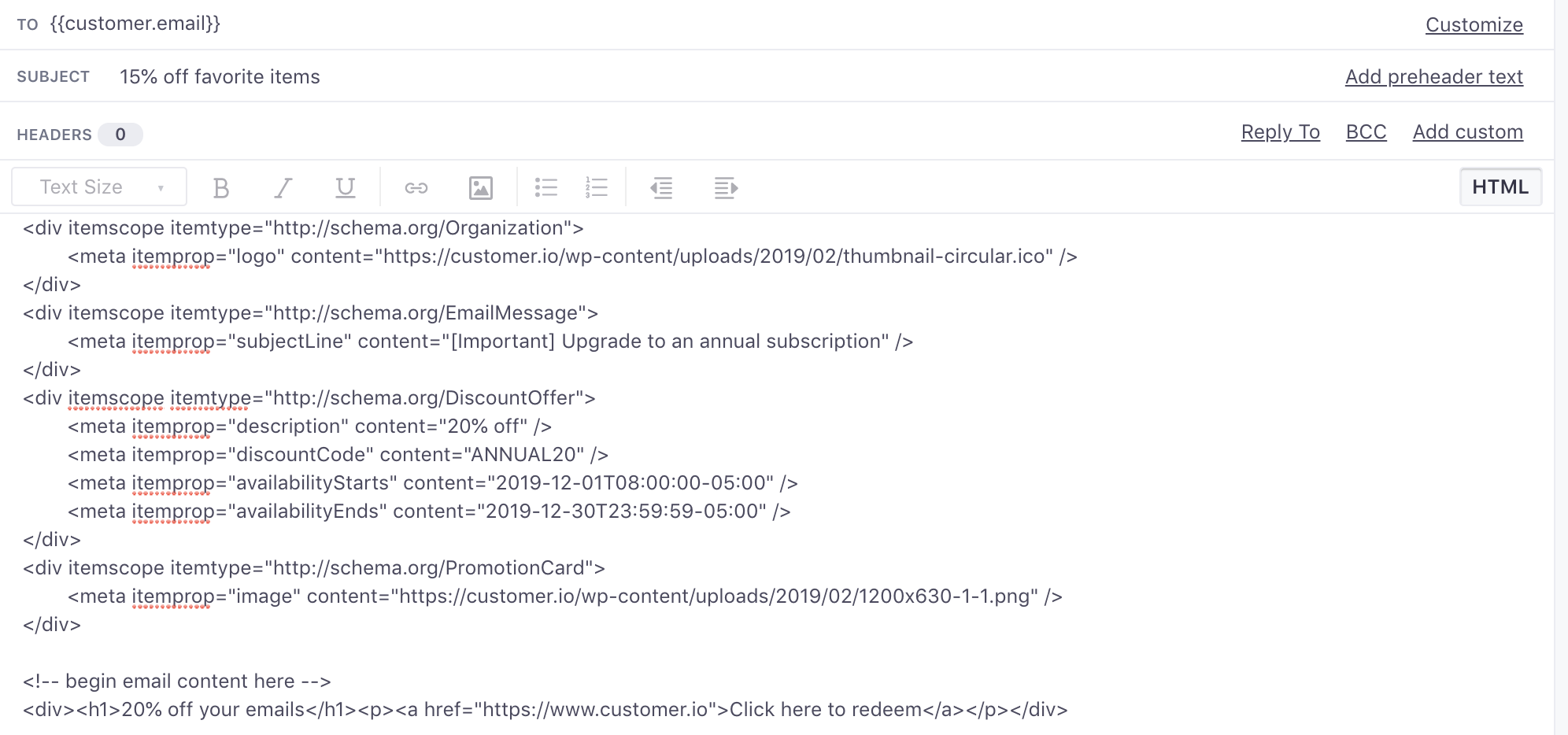Image resolution: width=1568 pixels, height=735 pixels.
Task: Insert an image into the email
Action: (x=481, y=187)
